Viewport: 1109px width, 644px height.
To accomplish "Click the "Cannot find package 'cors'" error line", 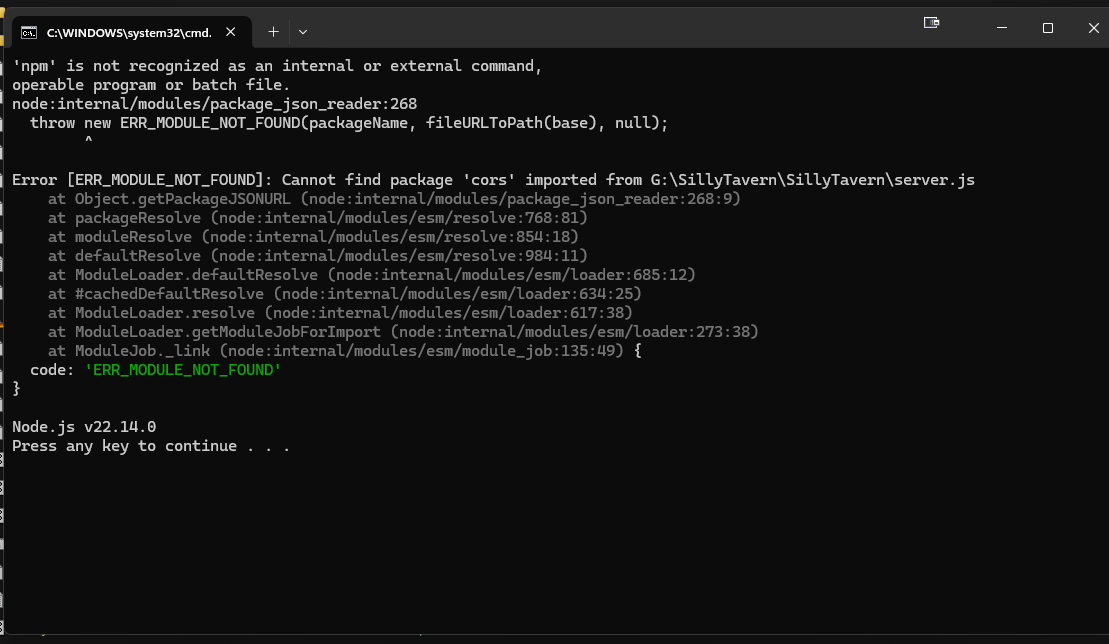I will 493,180.
